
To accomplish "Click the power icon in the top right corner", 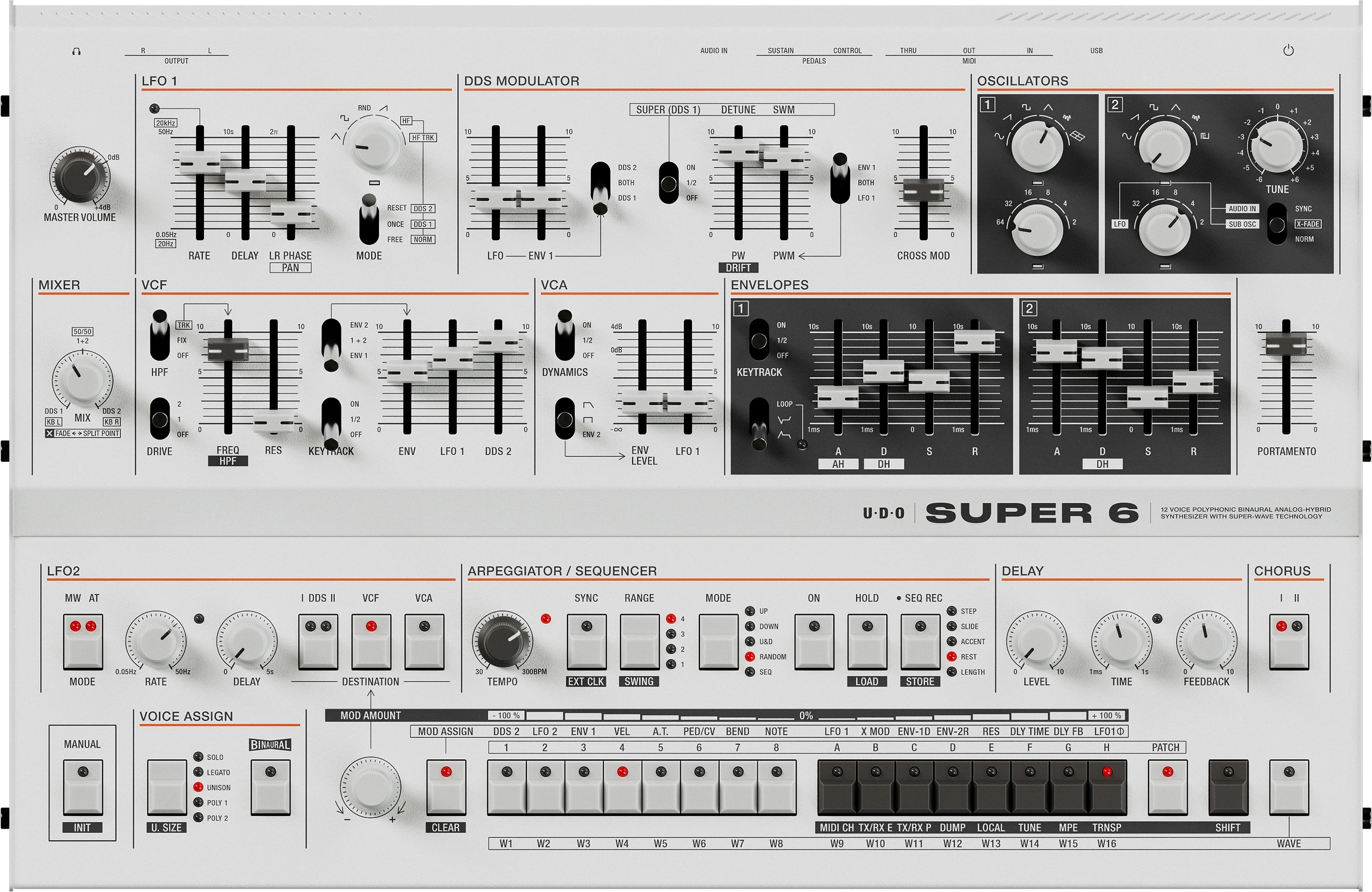I will 1289,50.
